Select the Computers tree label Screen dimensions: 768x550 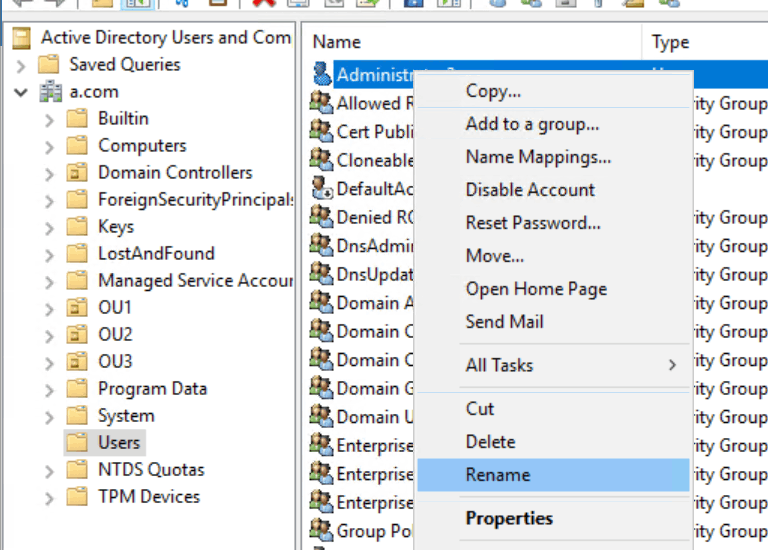[x=142, y=145]
